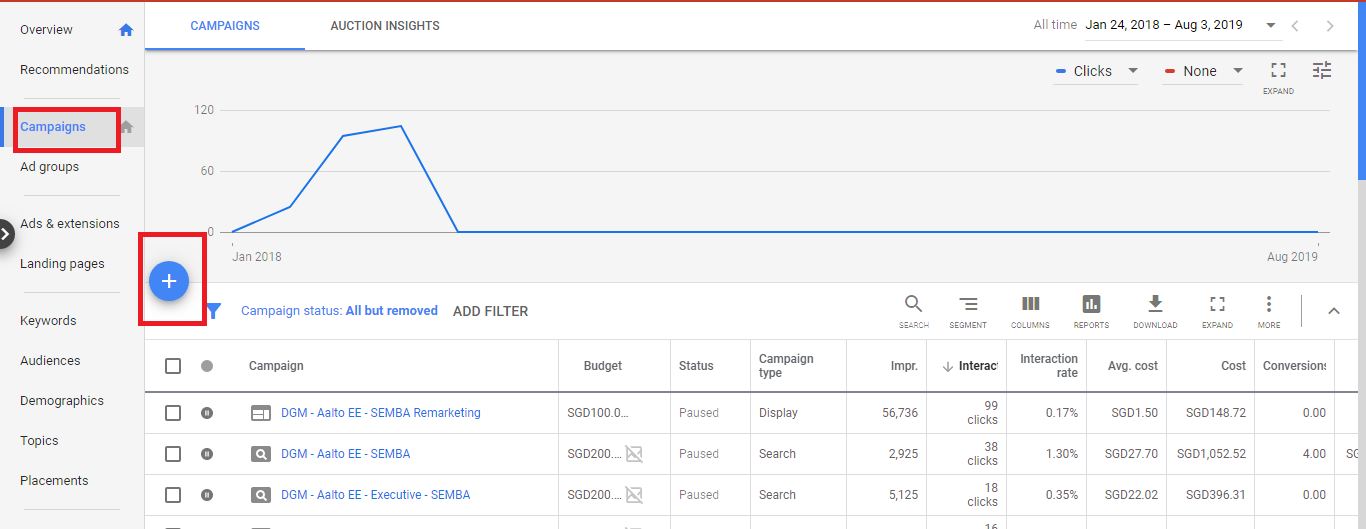The height and width of the screenshot is (529, 1366).
Task: Open DGM - Aalto EE - SEMBA Remarketing campaign
Action: [381, 413]
